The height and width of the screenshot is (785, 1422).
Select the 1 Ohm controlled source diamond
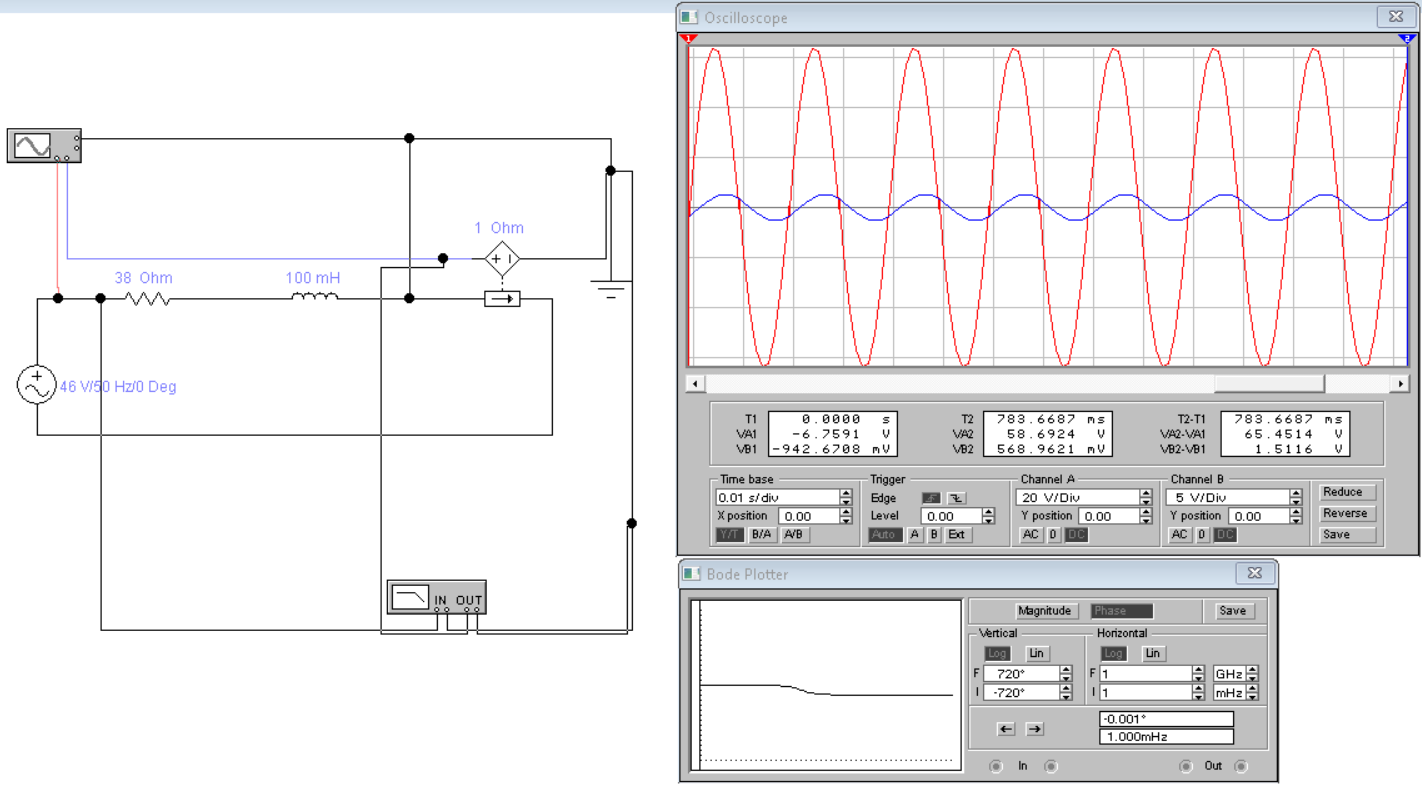point(502,259)
